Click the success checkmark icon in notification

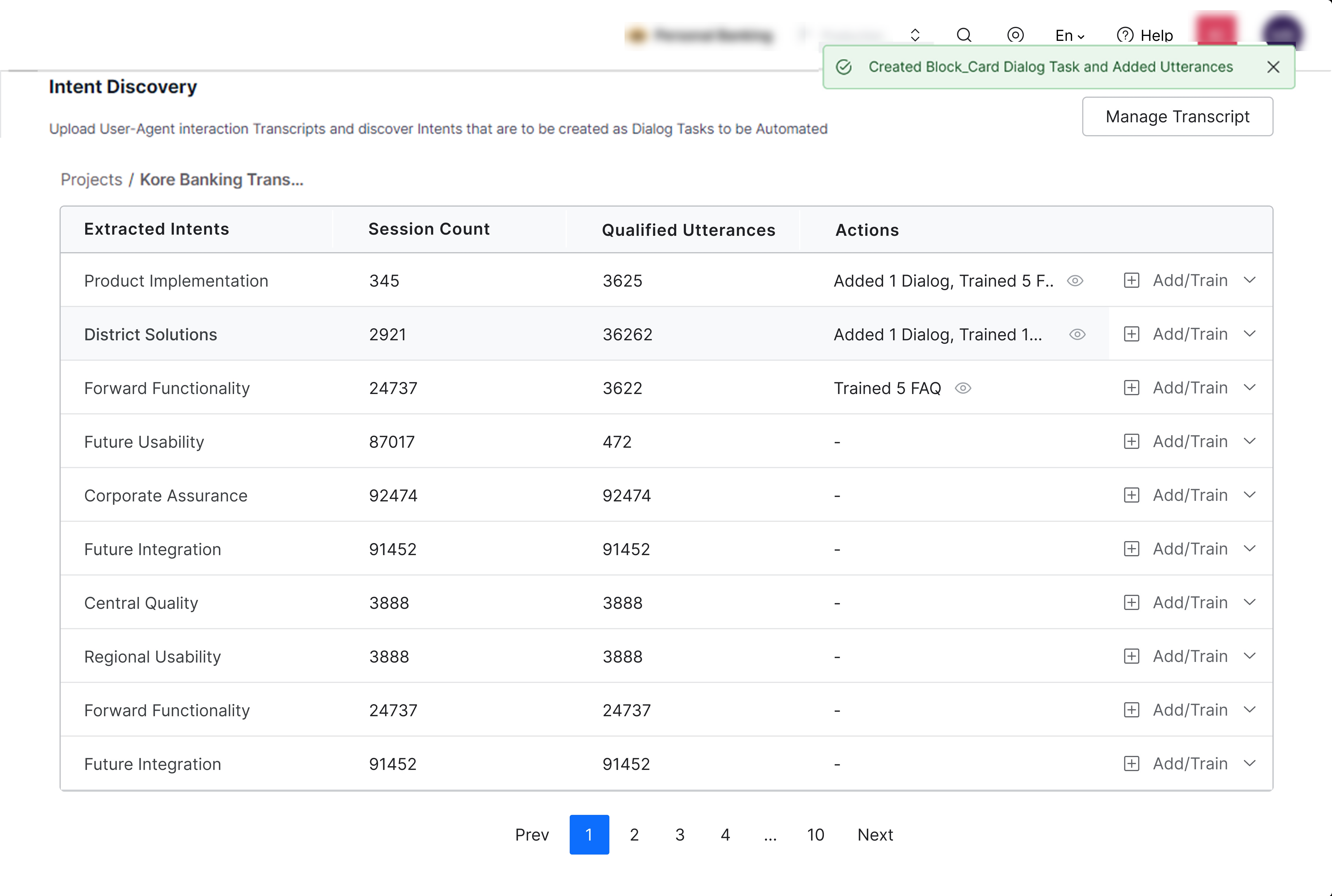pyautogui.click(x=843, y=67)
